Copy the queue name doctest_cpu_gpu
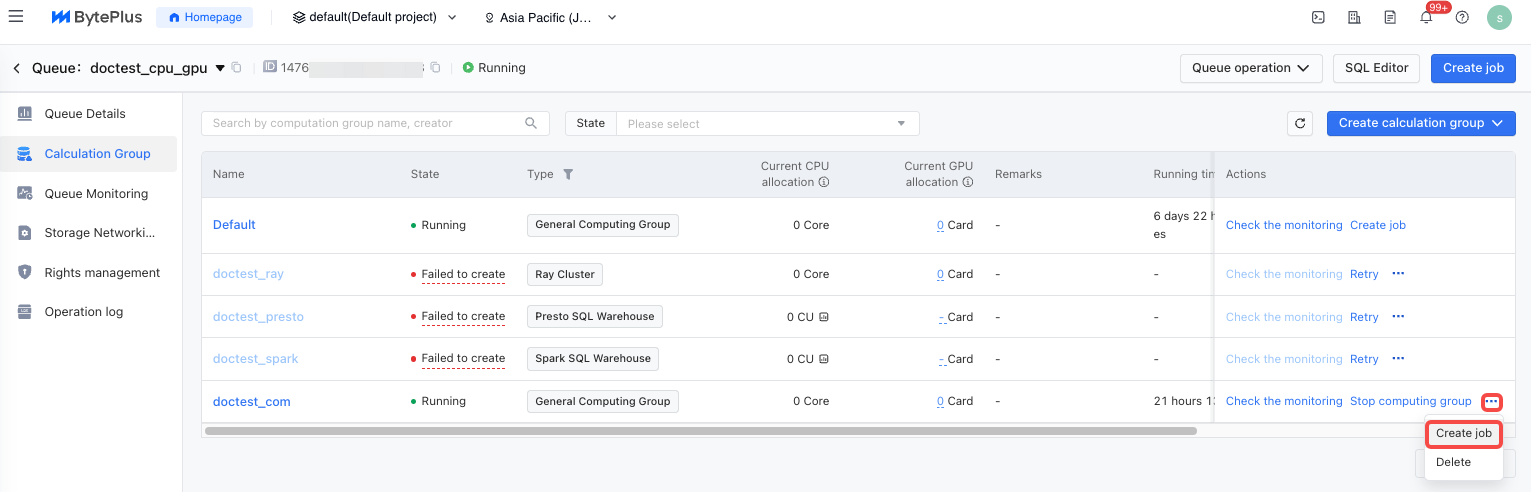 [237, 68]
